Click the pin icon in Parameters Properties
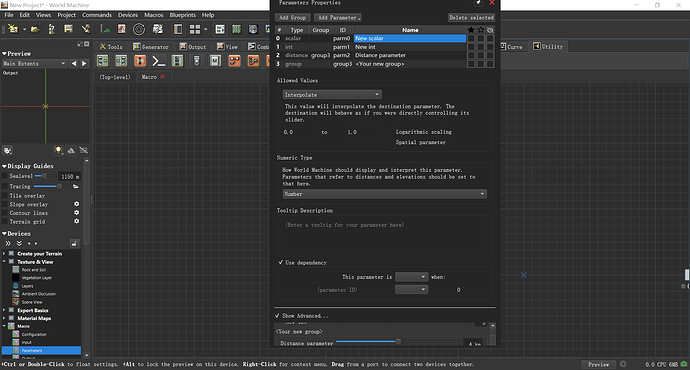 point(478,3)
